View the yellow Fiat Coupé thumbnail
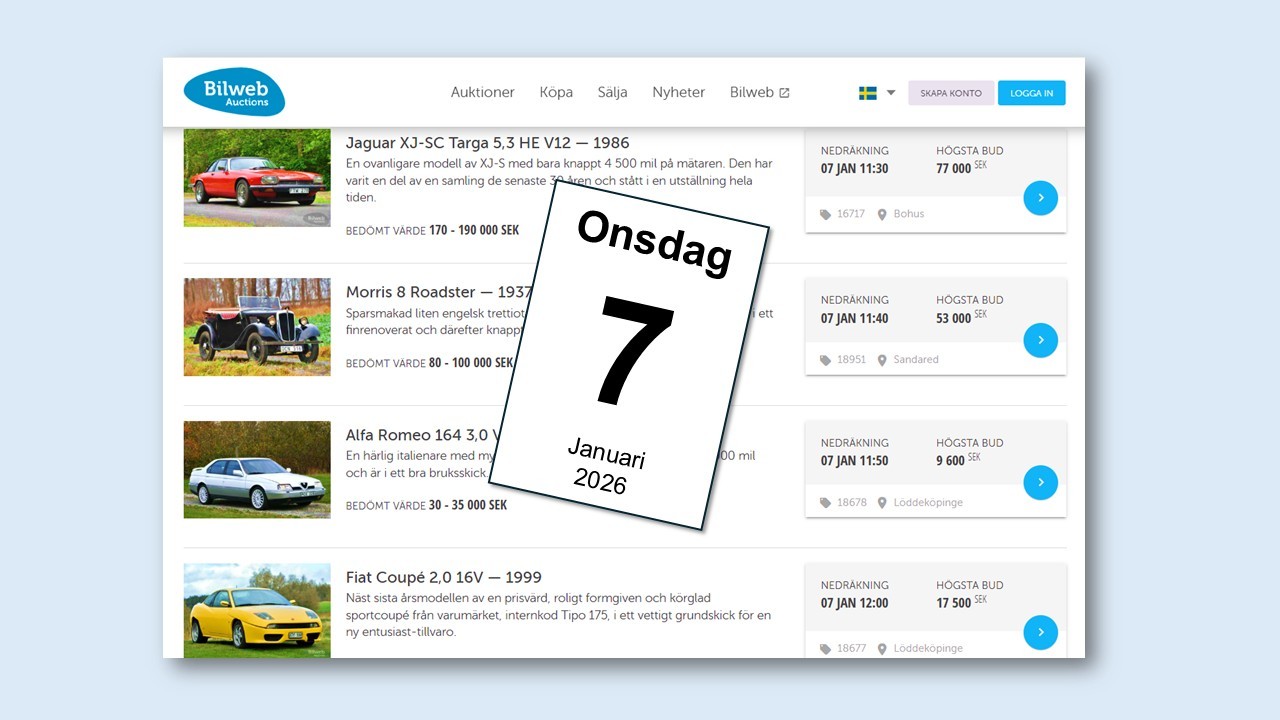Image resolution: width=1280 pixels, height=720 pixels. click(257, 610)
